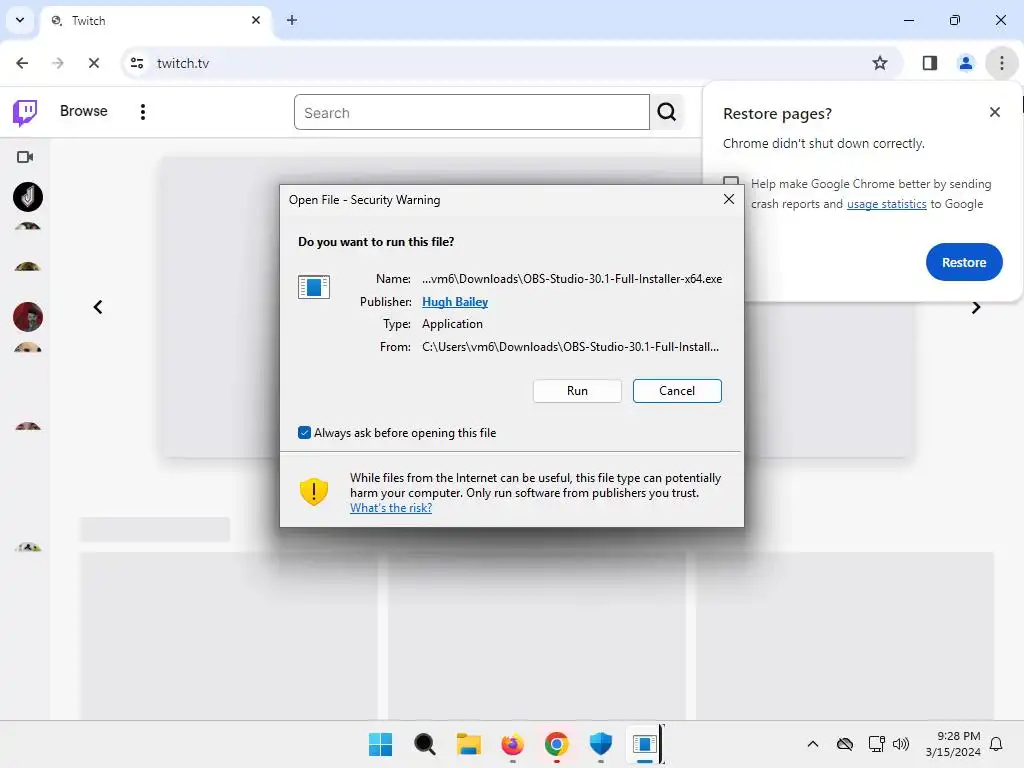Close the Open File Security Warning dialog

pos(729,199)
